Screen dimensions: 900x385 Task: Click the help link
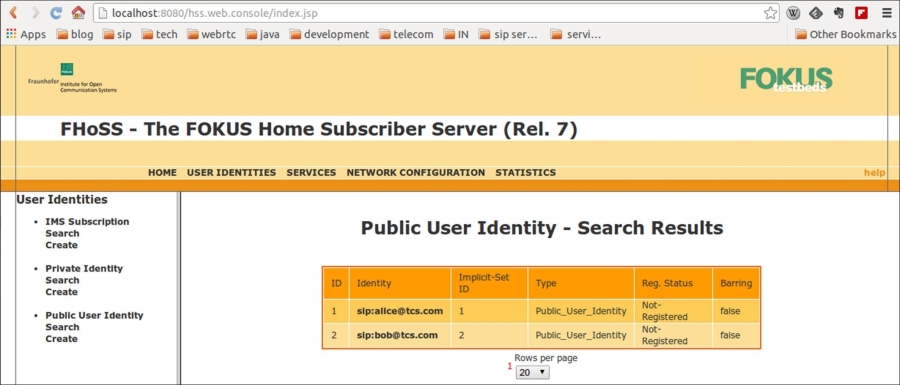[874, 173]
